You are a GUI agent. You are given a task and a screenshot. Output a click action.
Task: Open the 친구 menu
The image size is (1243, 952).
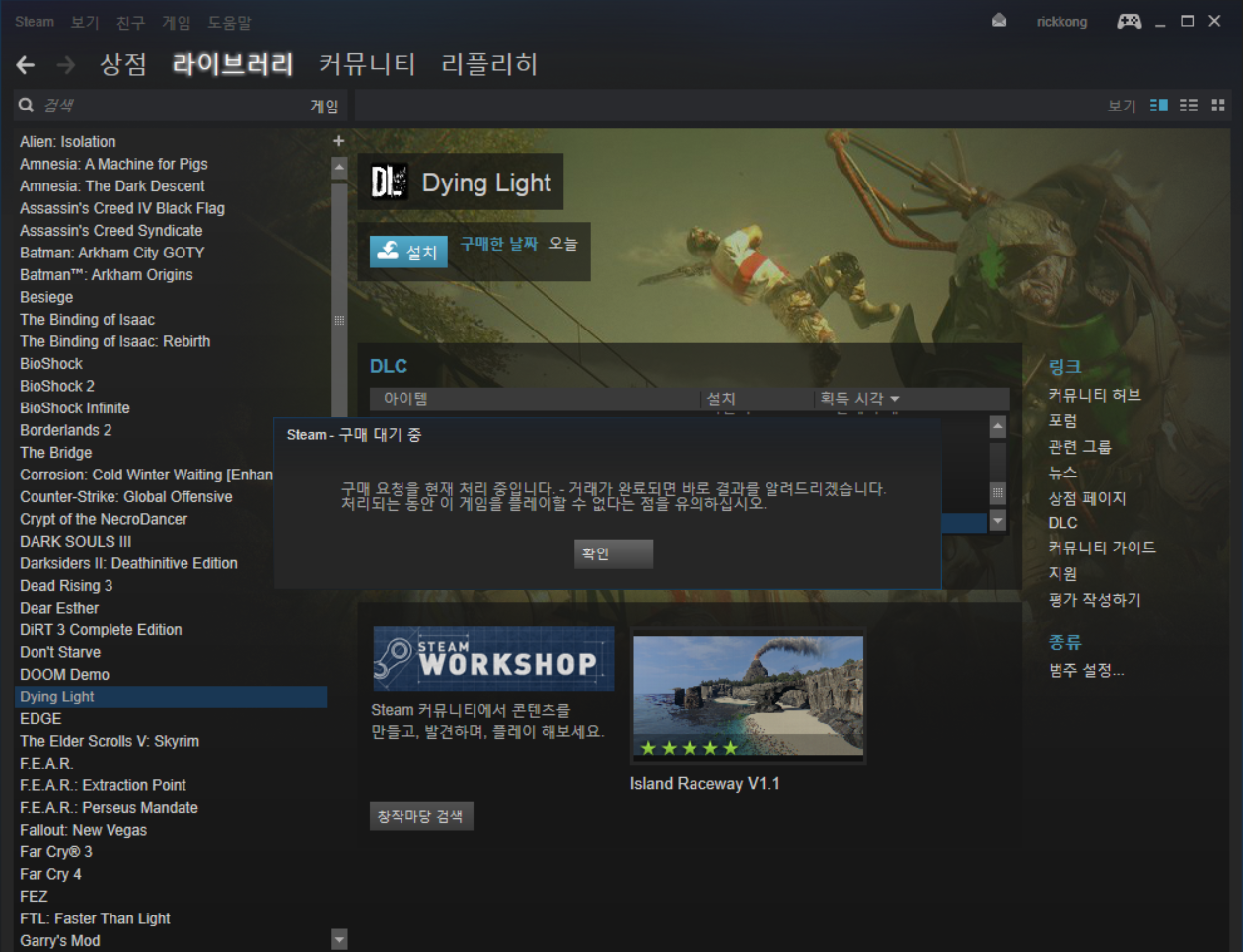130,22
